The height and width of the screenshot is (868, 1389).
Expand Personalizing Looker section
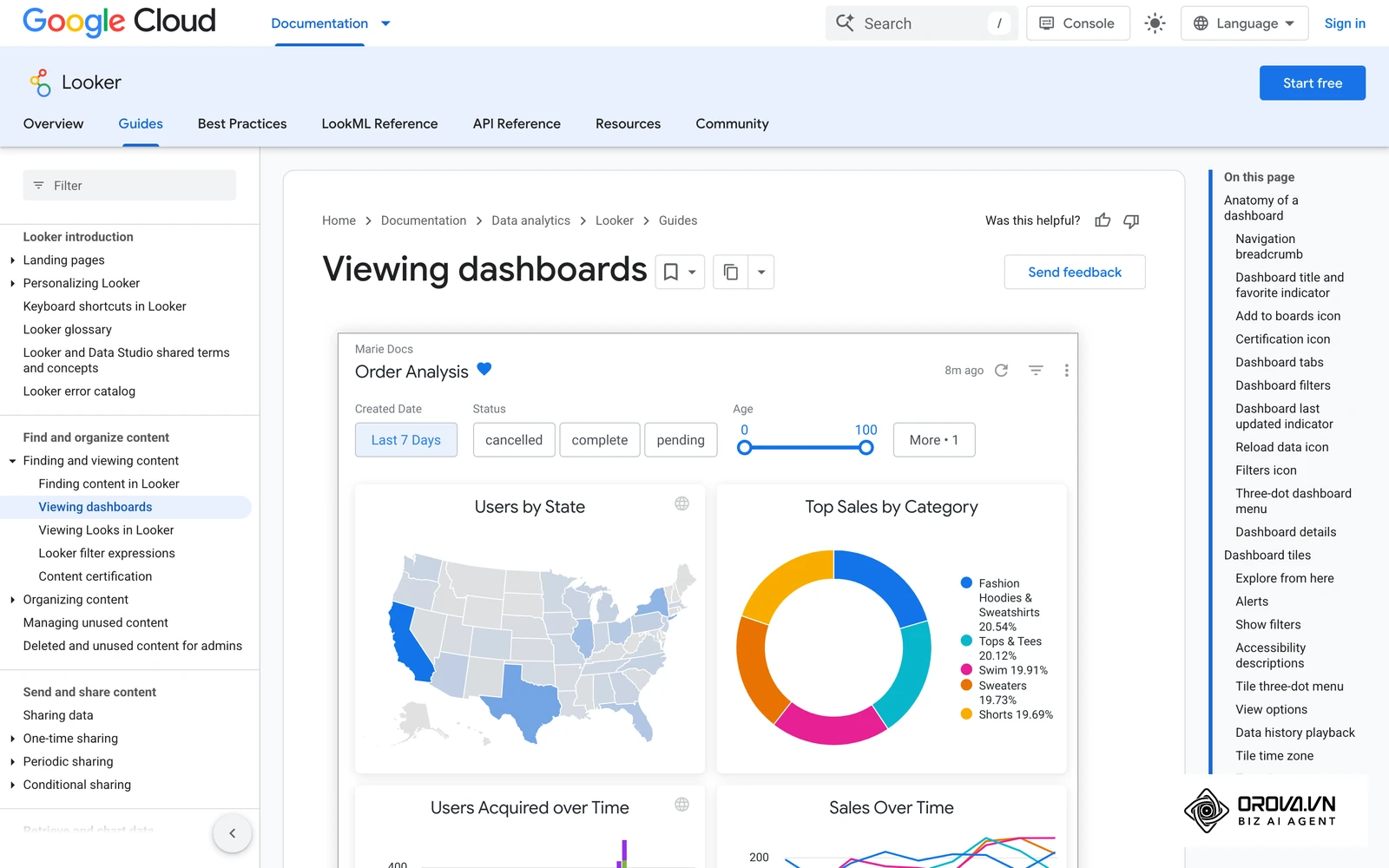[x=12, y=284]
